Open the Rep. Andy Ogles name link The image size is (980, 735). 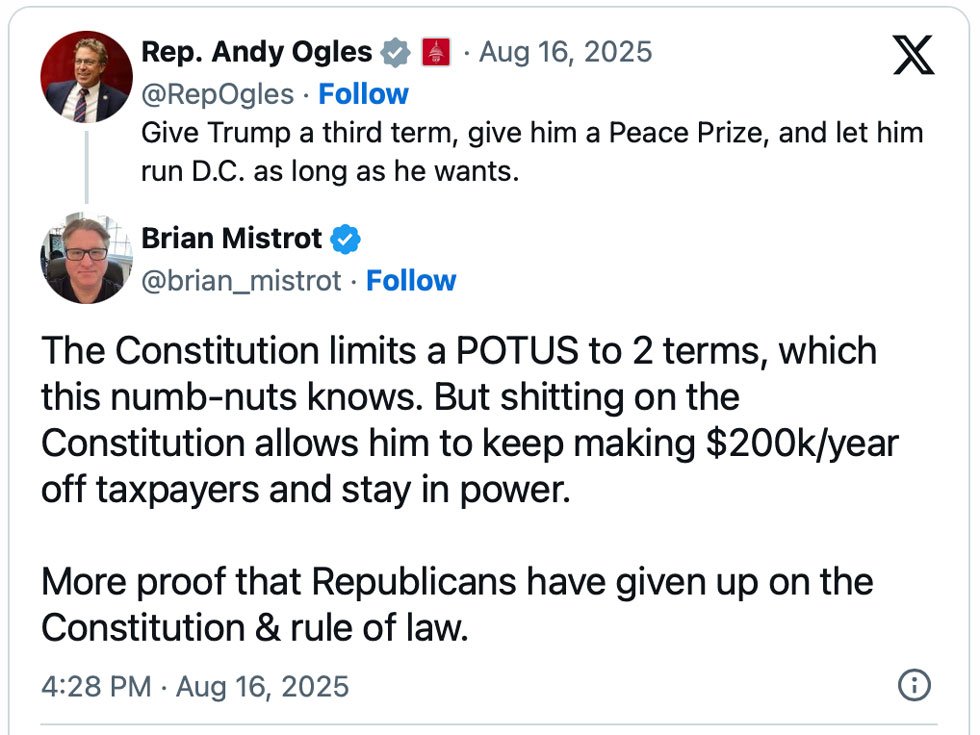[257, 52]
